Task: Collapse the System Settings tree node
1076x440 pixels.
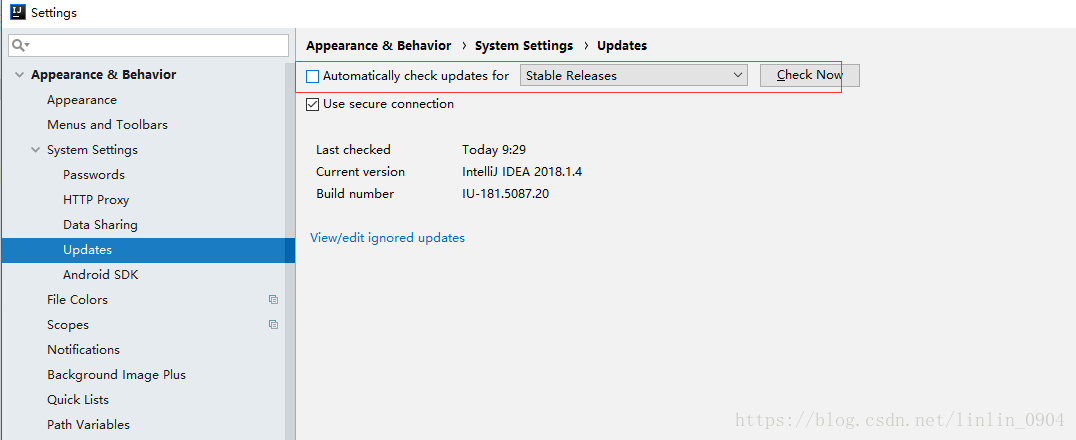Action: pos(35,150)
